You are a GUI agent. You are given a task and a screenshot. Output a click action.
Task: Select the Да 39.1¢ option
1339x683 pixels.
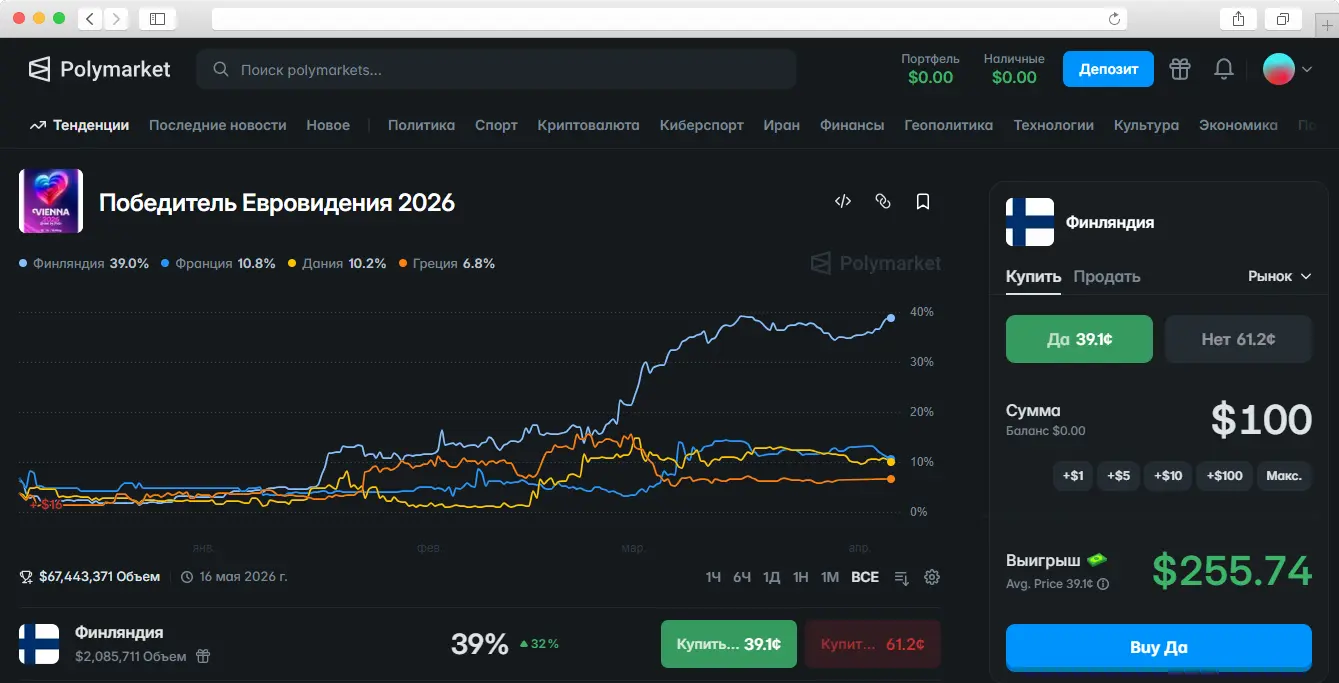(x=1079, y=339)
